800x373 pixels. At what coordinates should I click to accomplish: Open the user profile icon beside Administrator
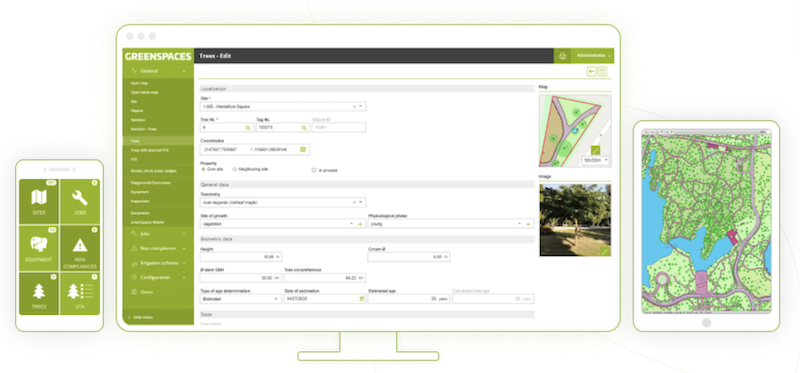point(562,55)
